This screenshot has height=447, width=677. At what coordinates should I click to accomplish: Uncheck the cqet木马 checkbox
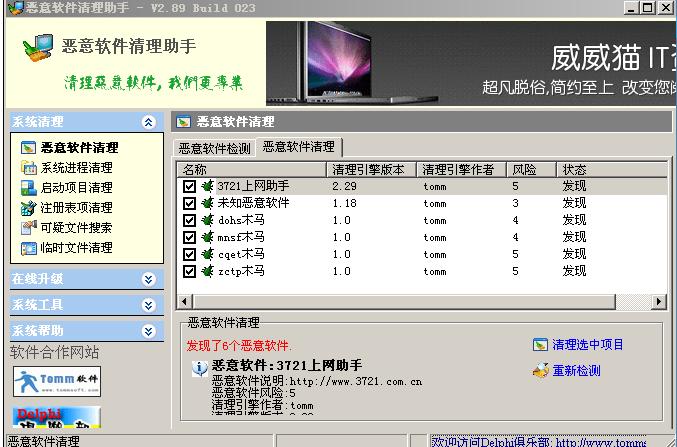189,254
